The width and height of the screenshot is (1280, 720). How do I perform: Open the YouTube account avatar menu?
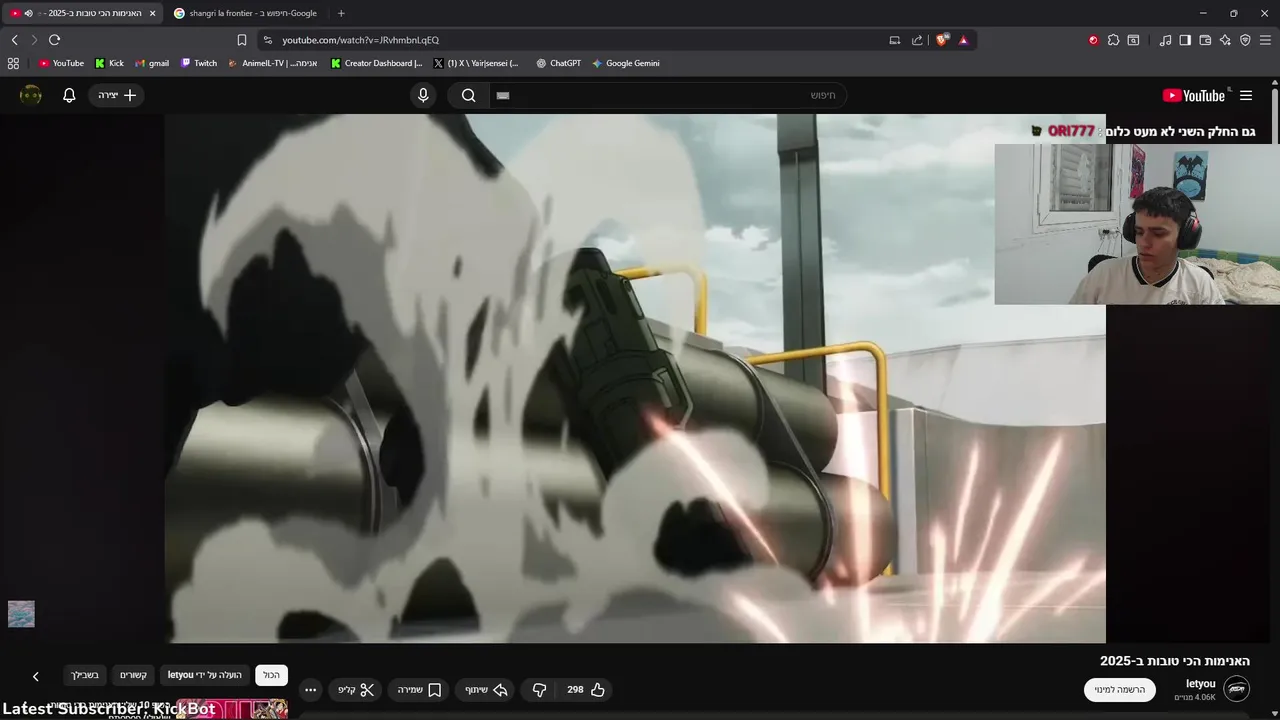point(31,95)
